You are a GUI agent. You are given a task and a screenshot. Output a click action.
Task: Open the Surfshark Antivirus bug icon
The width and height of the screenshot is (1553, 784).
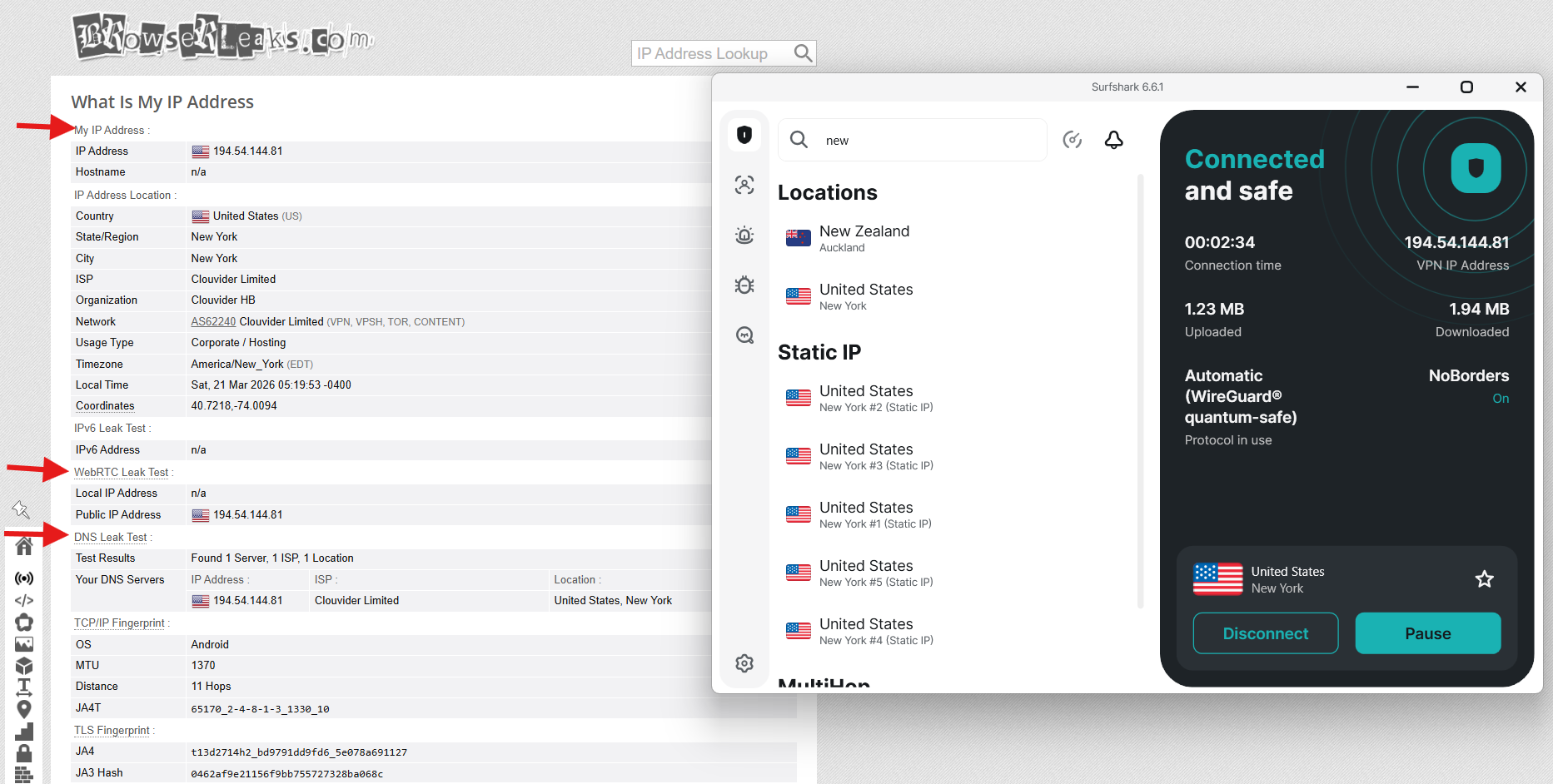click(744, 285)
